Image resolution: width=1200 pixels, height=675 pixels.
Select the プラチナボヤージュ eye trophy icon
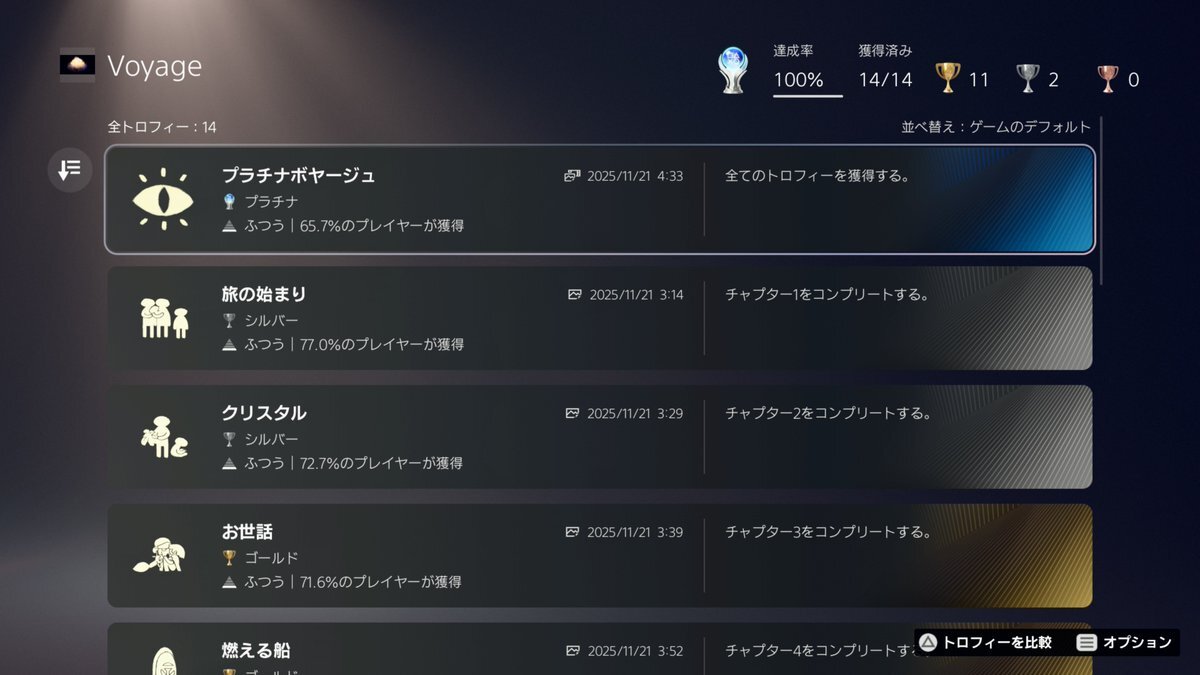(x=162, y=199)
